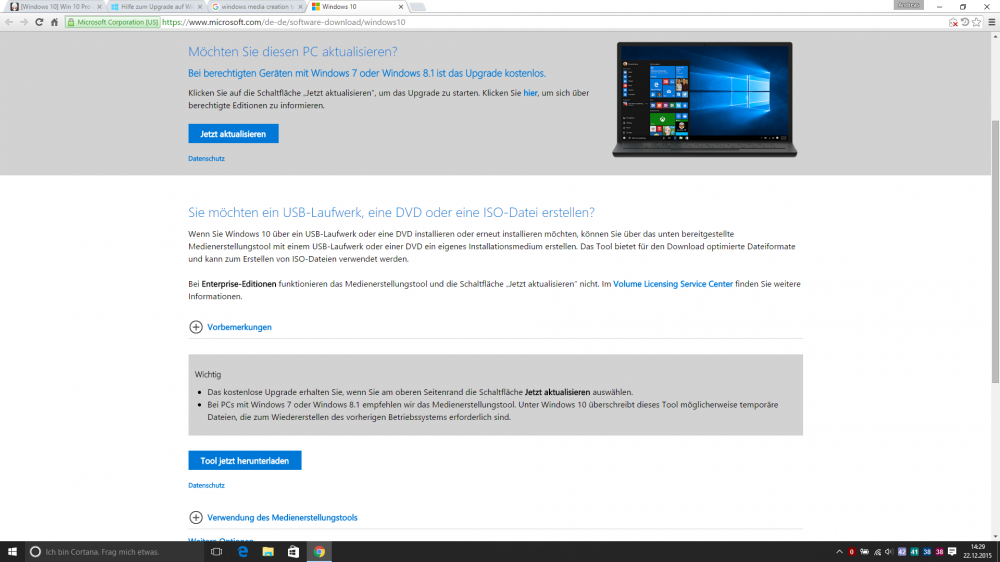Open the Volume Licensing Service Center link
Viewport: 1000px width, 562px height.
pyautogui.click(x=672, y=284)
